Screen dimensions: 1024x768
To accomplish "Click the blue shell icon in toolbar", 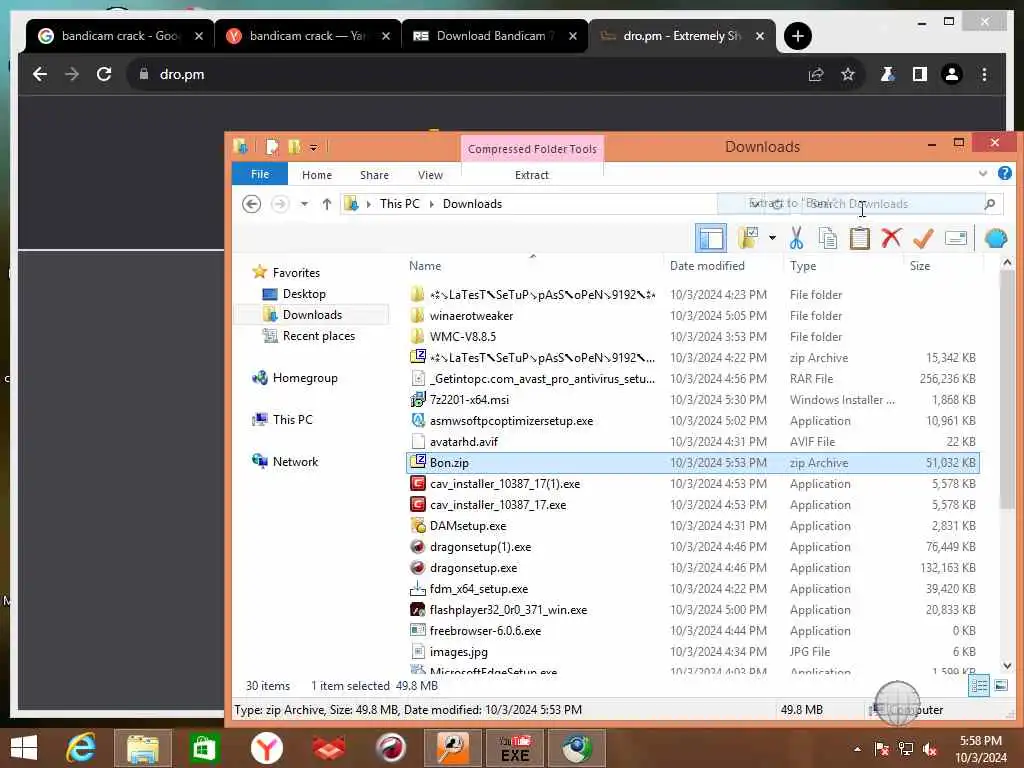I will point(995,238).
